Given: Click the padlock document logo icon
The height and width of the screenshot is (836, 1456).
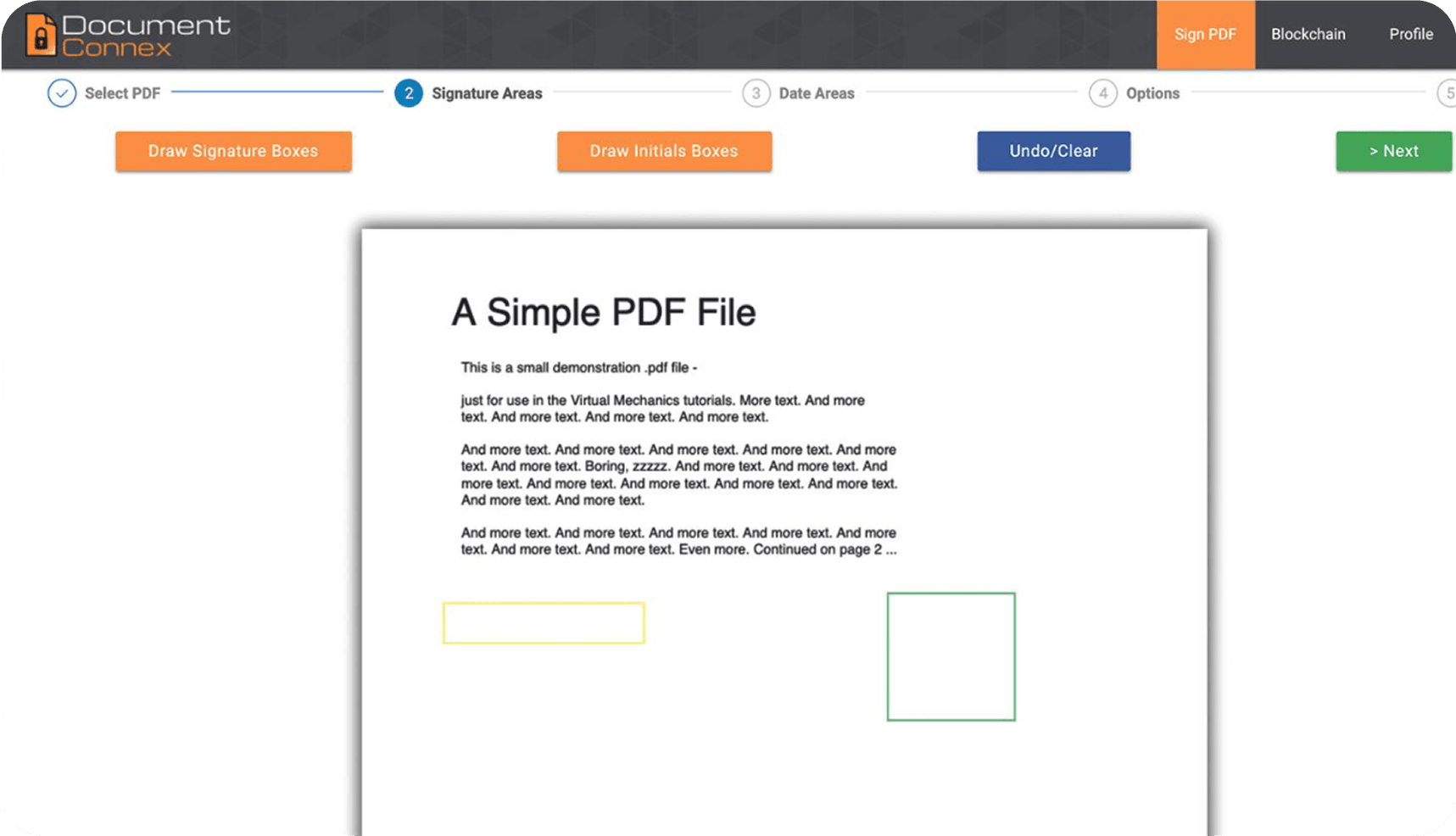Looking at the screenshot, I should click(40, 36).
